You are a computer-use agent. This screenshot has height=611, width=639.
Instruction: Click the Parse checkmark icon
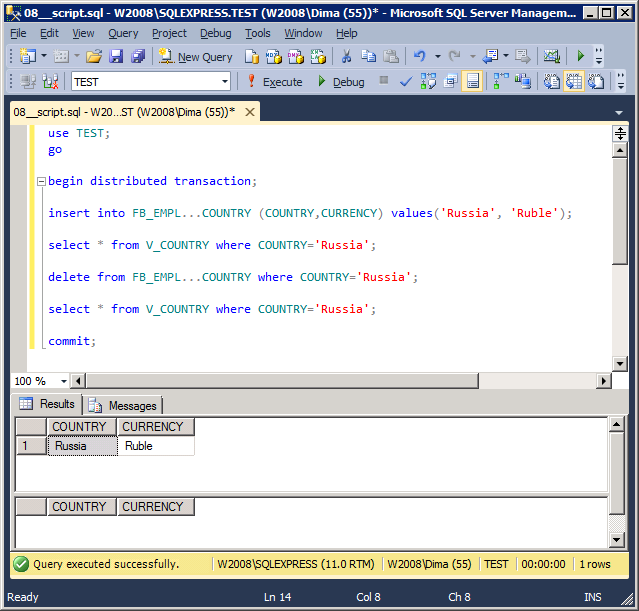point(406,81)
